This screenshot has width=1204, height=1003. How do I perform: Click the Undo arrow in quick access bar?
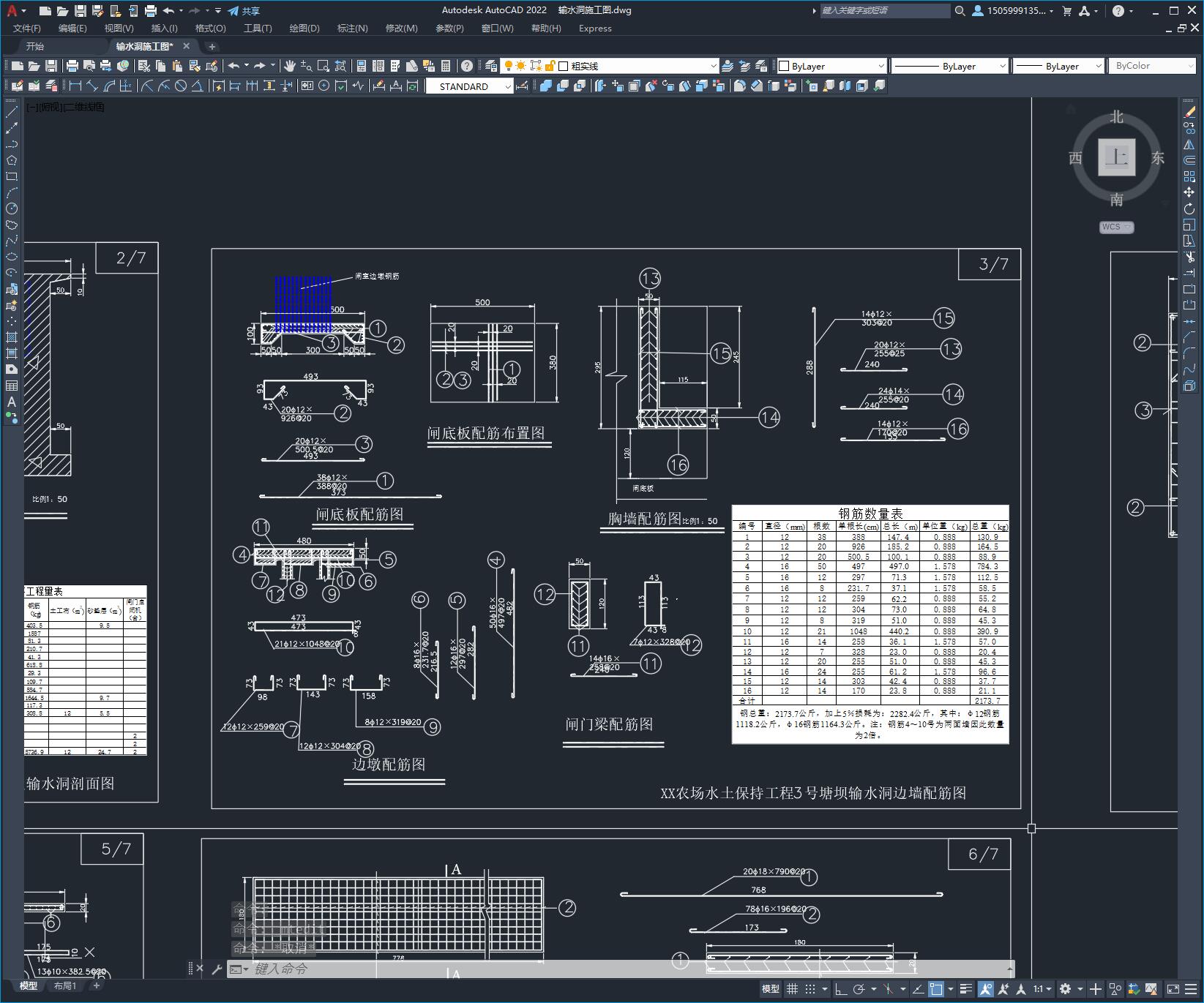coord(169,11)
